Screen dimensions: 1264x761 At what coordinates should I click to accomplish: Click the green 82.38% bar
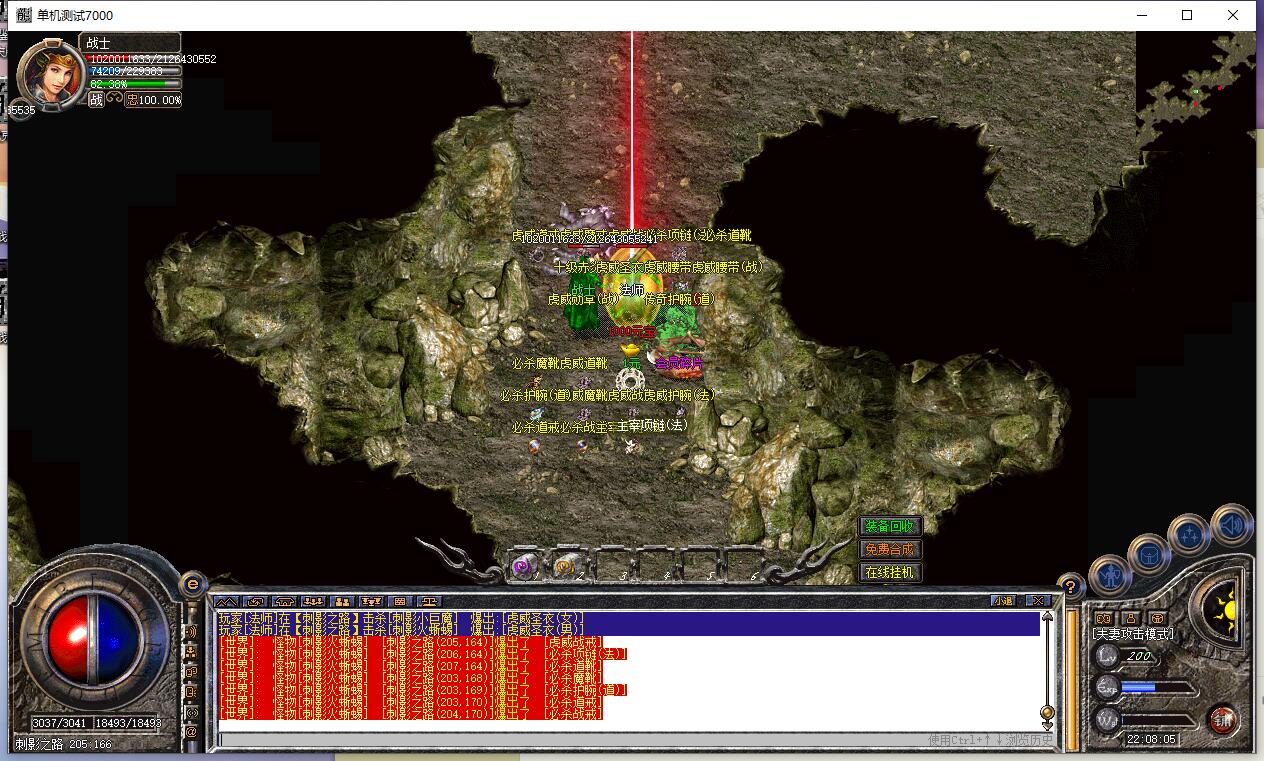(134, 84)
